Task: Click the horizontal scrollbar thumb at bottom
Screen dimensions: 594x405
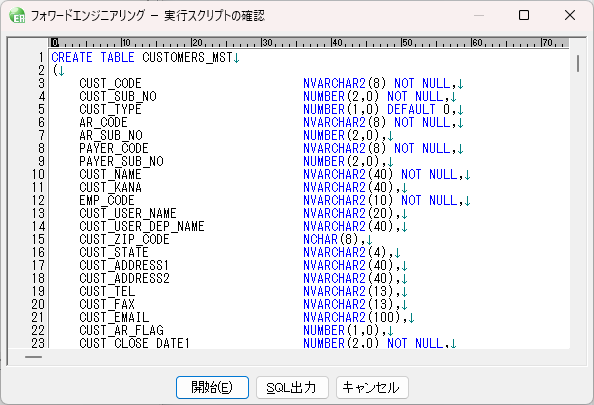Action: (33, 357)
